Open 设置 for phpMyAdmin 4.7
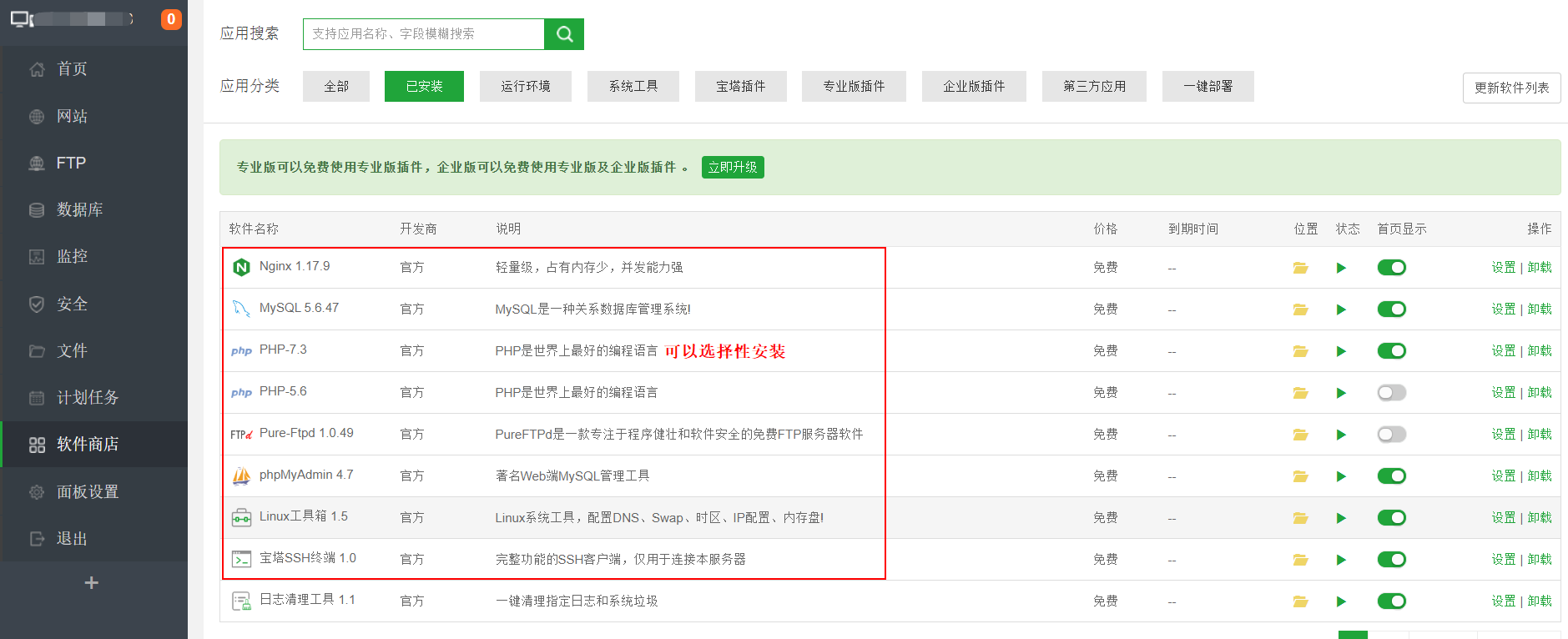The height and width of the screenshot is (639, 1568). 1504,476
